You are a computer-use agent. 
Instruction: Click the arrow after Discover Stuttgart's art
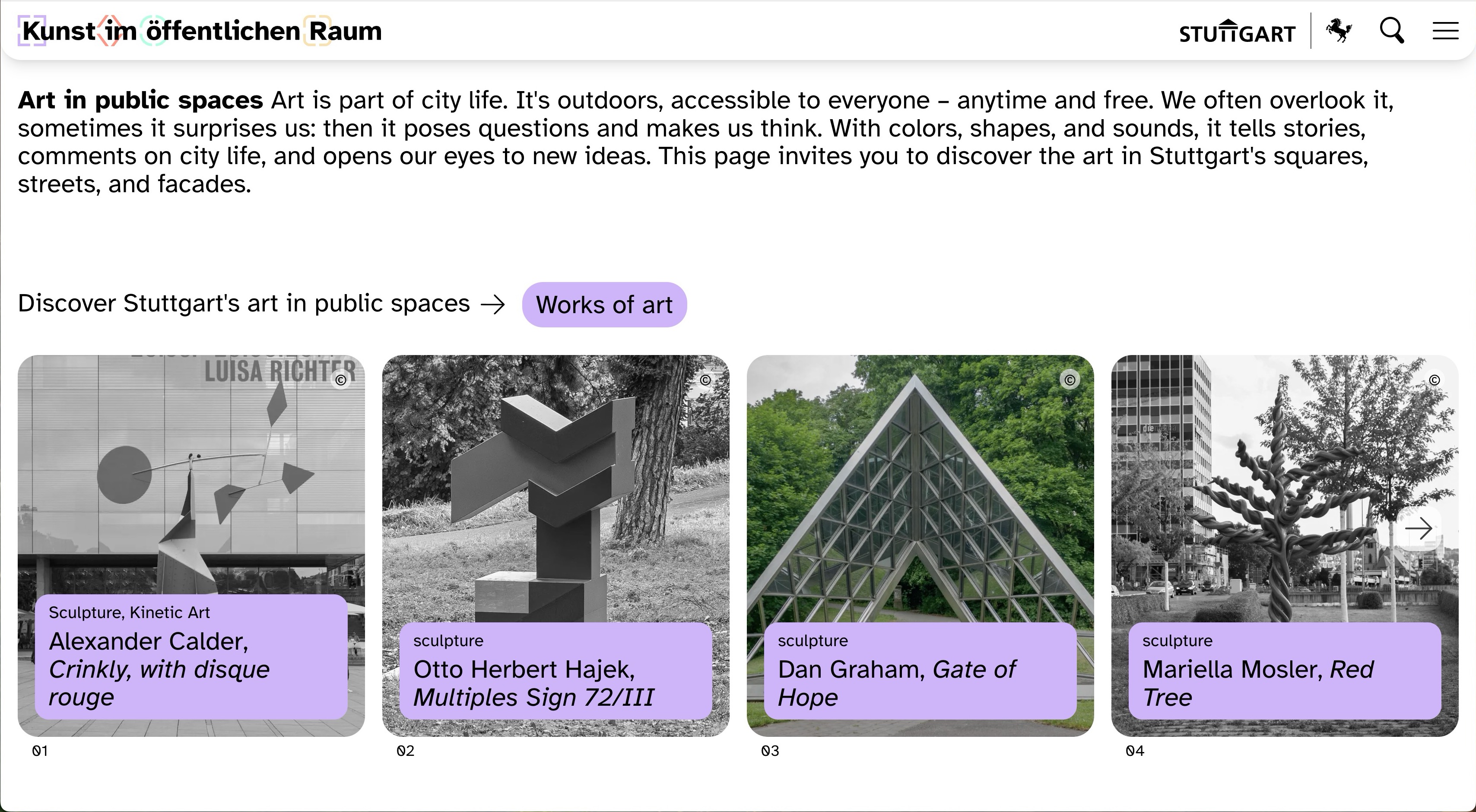tap(493, 304)
